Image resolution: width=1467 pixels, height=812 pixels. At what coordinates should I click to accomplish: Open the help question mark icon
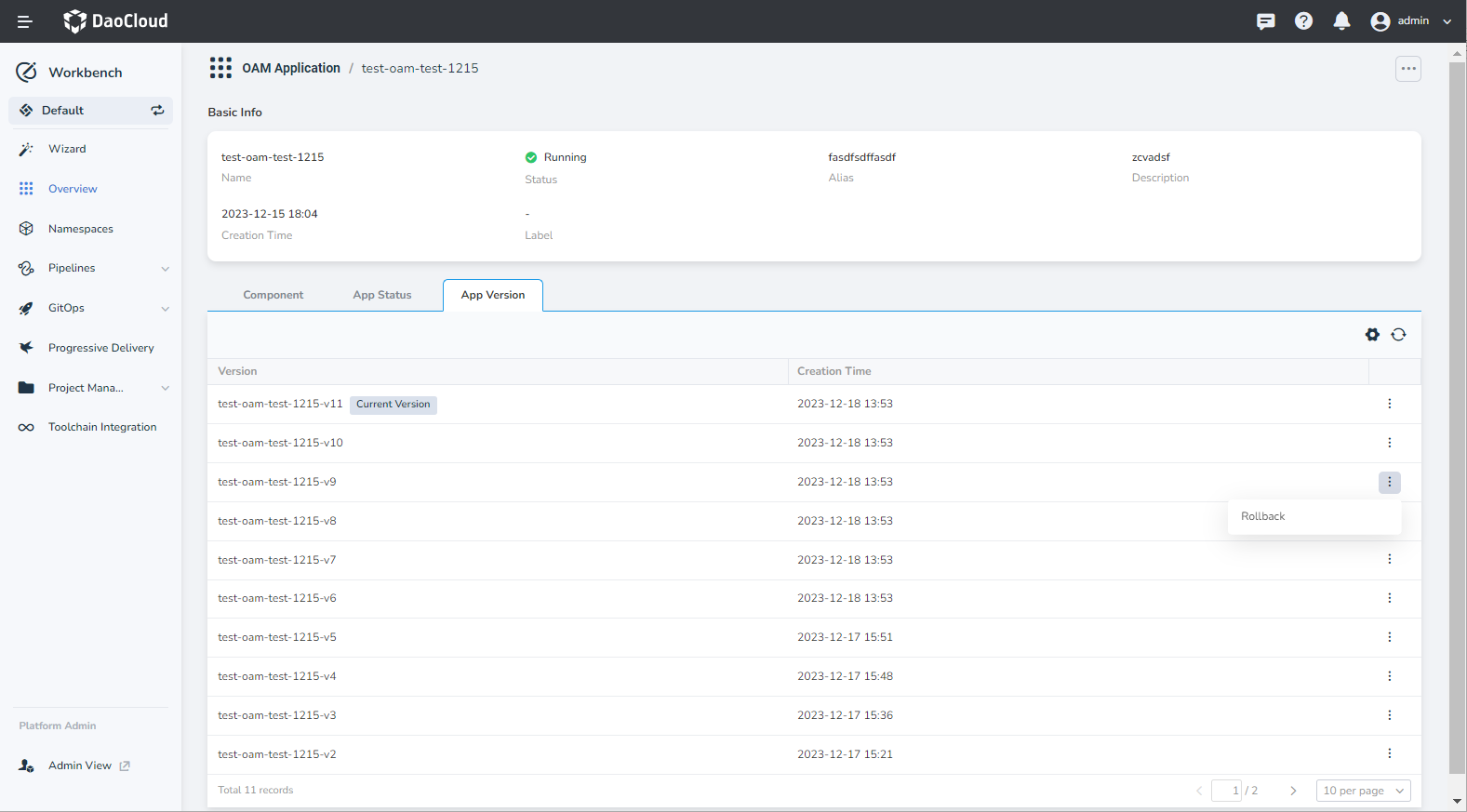[1303, 21]
